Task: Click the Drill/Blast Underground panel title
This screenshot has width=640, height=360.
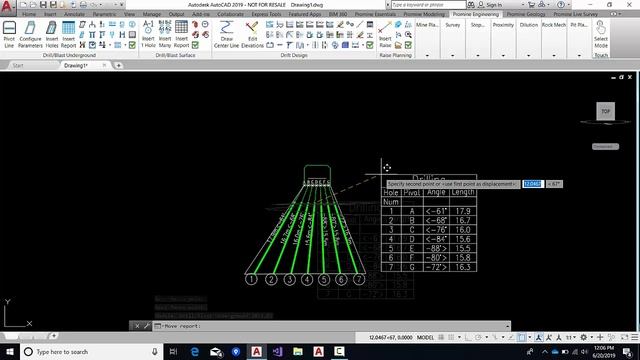Action: pos(69,55)
